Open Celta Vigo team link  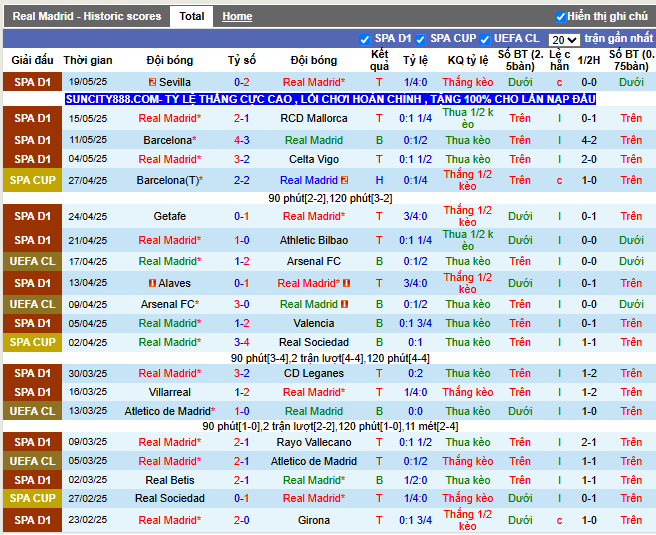coord(314,159)
